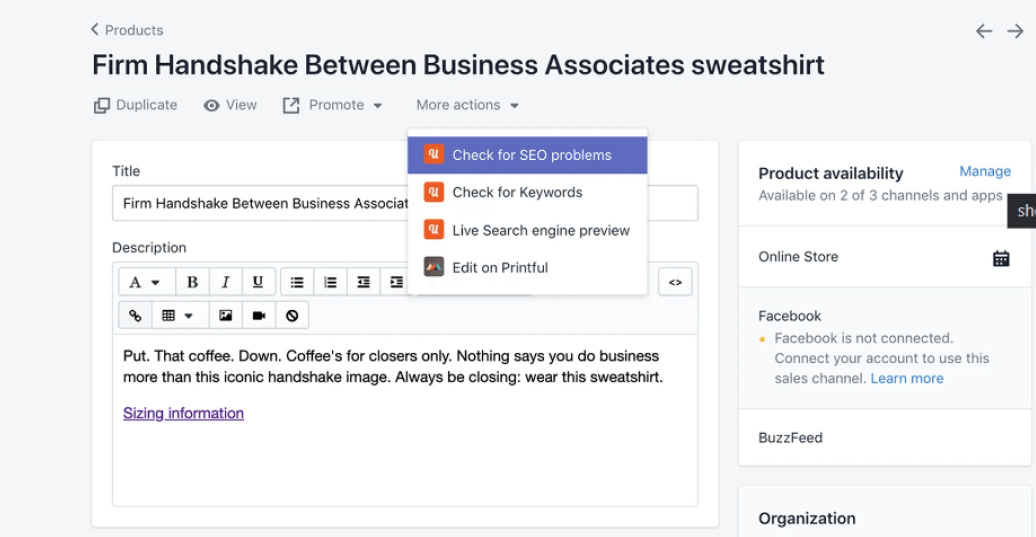Select Check for Keywords
This screenshot has width=1036, height=537.
pos(527,192)
